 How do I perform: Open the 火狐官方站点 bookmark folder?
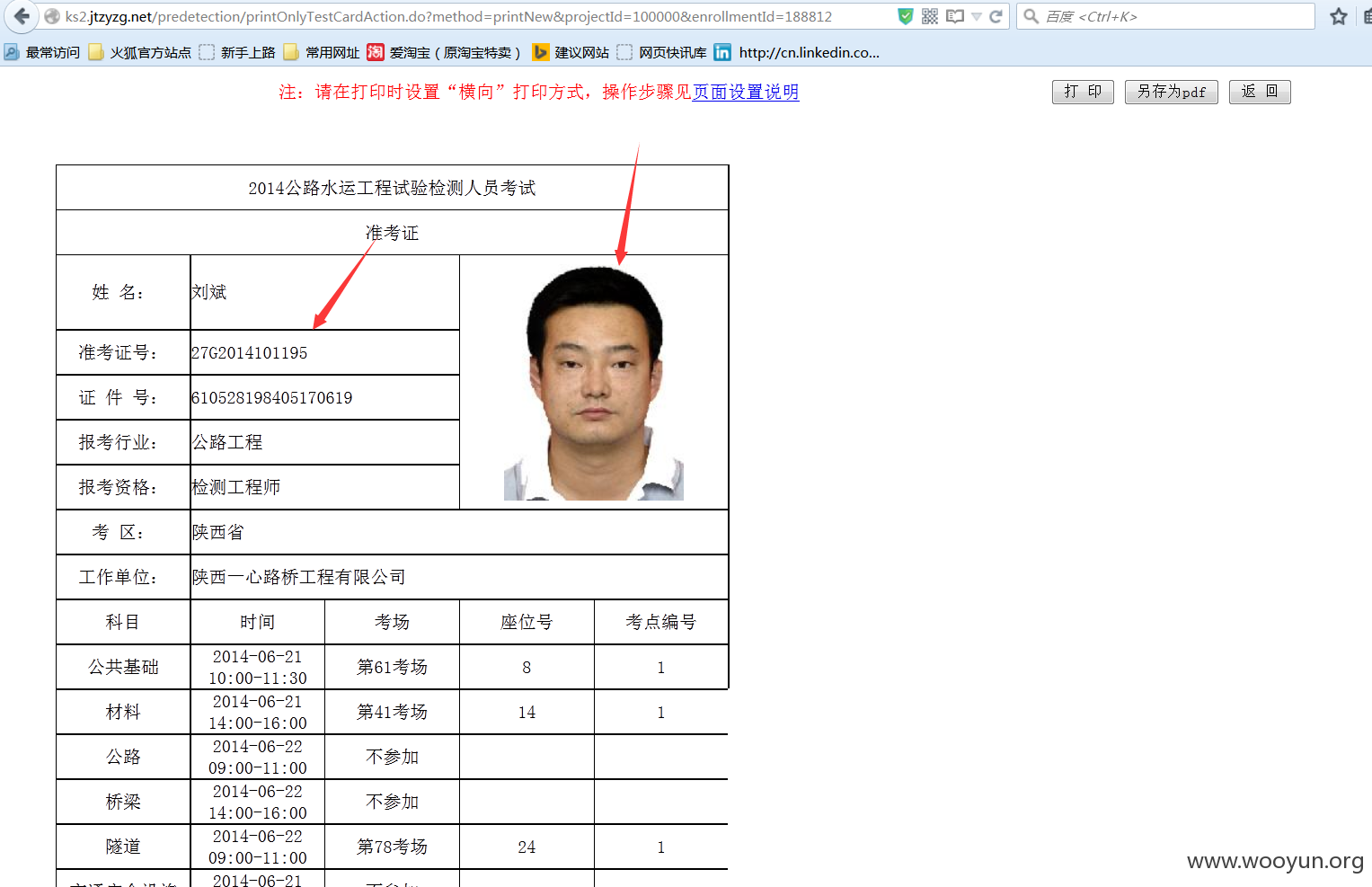pyautogui.click(x=140, y=52)
